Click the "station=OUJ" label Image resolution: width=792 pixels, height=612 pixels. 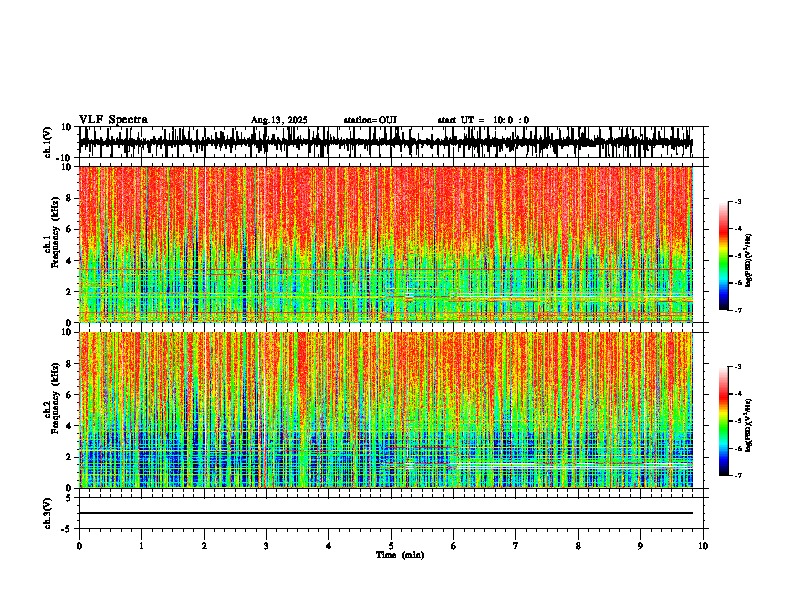tap(370, 120)
